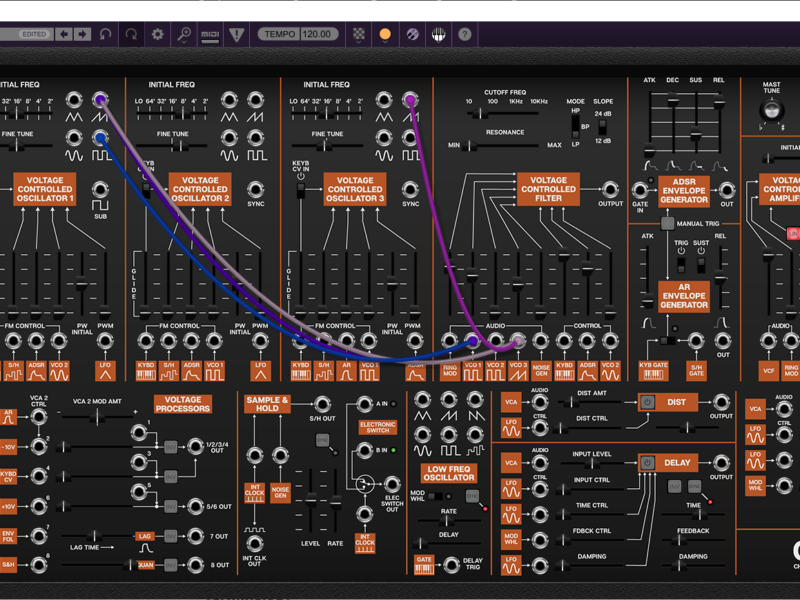Open the on-screen piano keyboard icon
This screenshot has width=800, height=600.
click(438, 34)
